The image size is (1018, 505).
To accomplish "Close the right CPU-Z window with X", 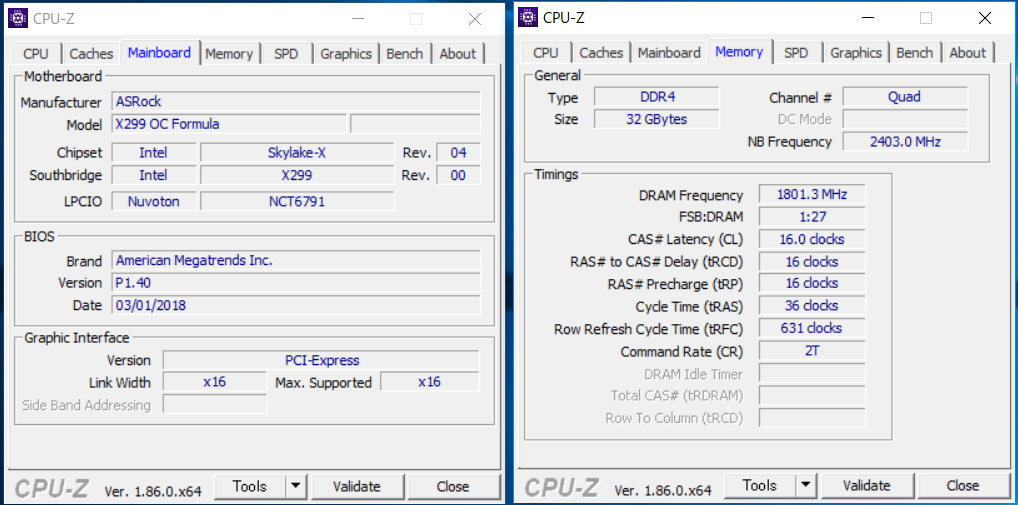I will click(986, 18).
